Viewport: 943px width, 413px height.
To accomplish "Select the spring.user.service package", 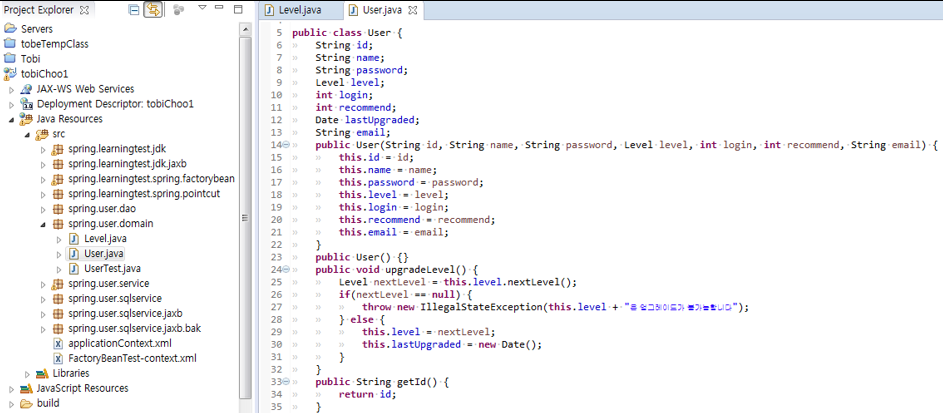I will point(108,284).
